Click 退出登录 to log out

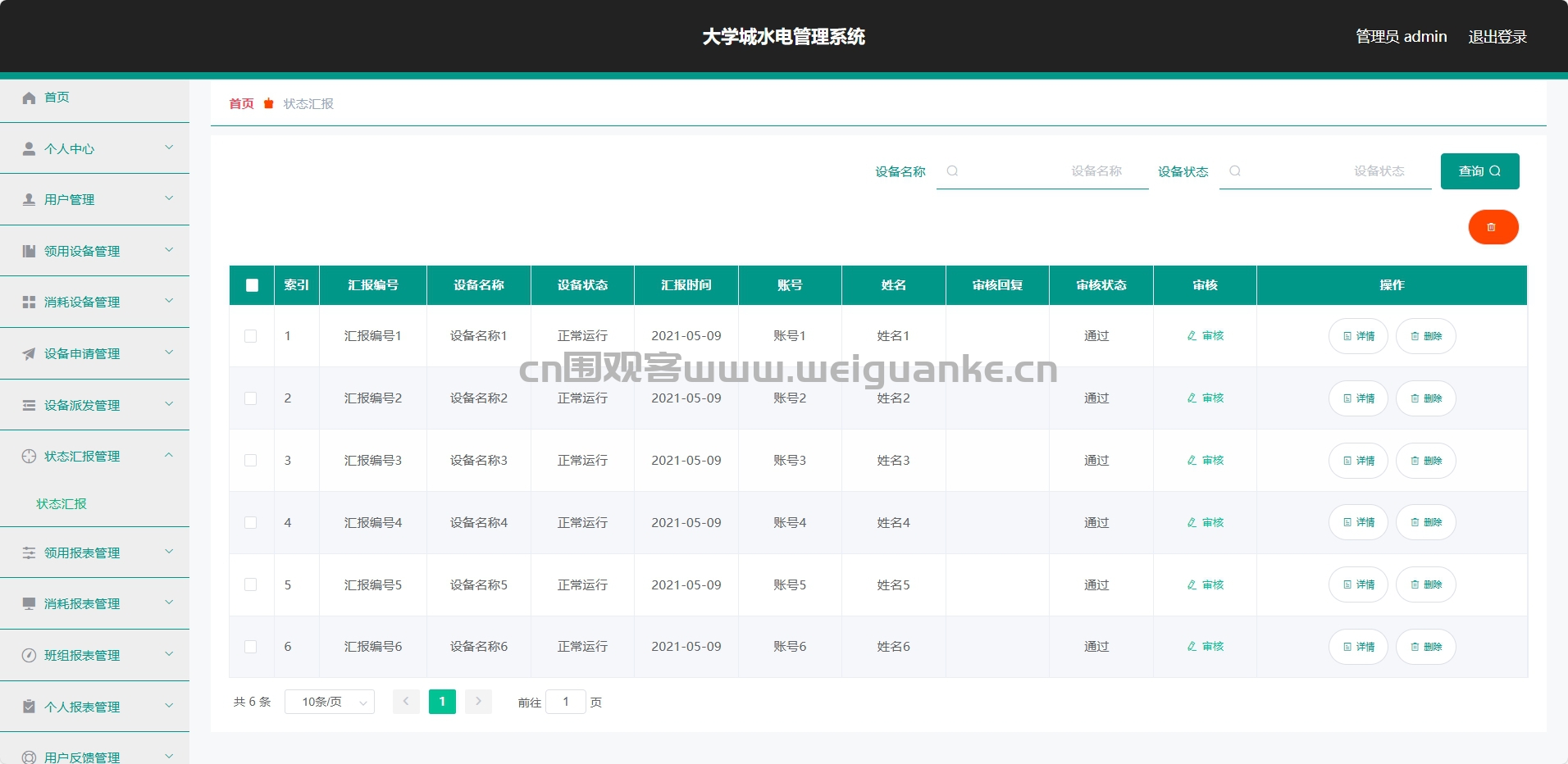(x=1497, y=37)
